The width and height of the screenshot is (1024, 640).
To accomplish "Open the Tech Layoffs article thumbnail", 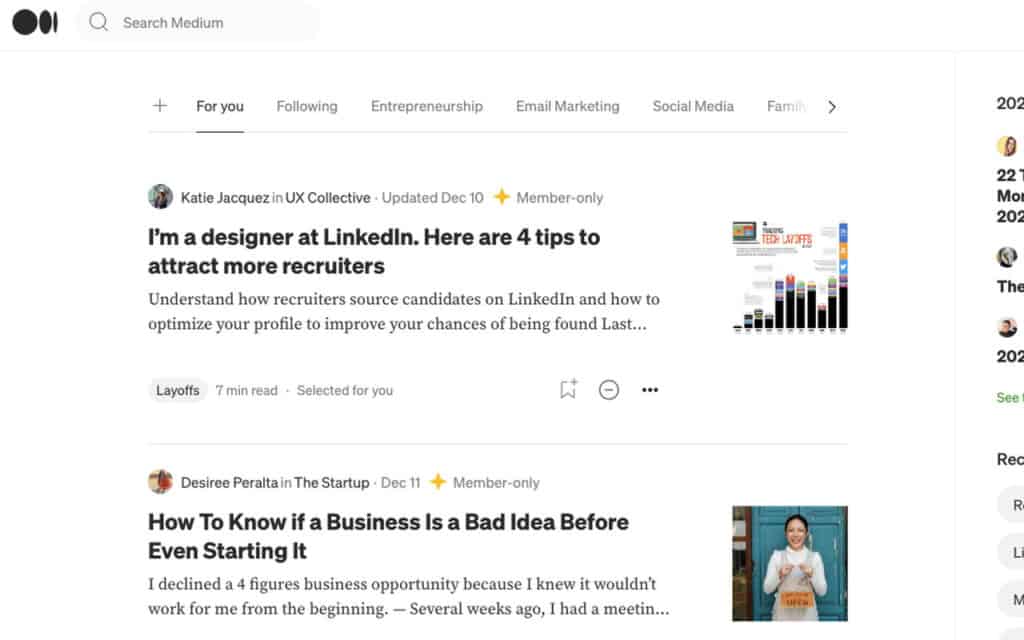I will click(x=790, y=276).
